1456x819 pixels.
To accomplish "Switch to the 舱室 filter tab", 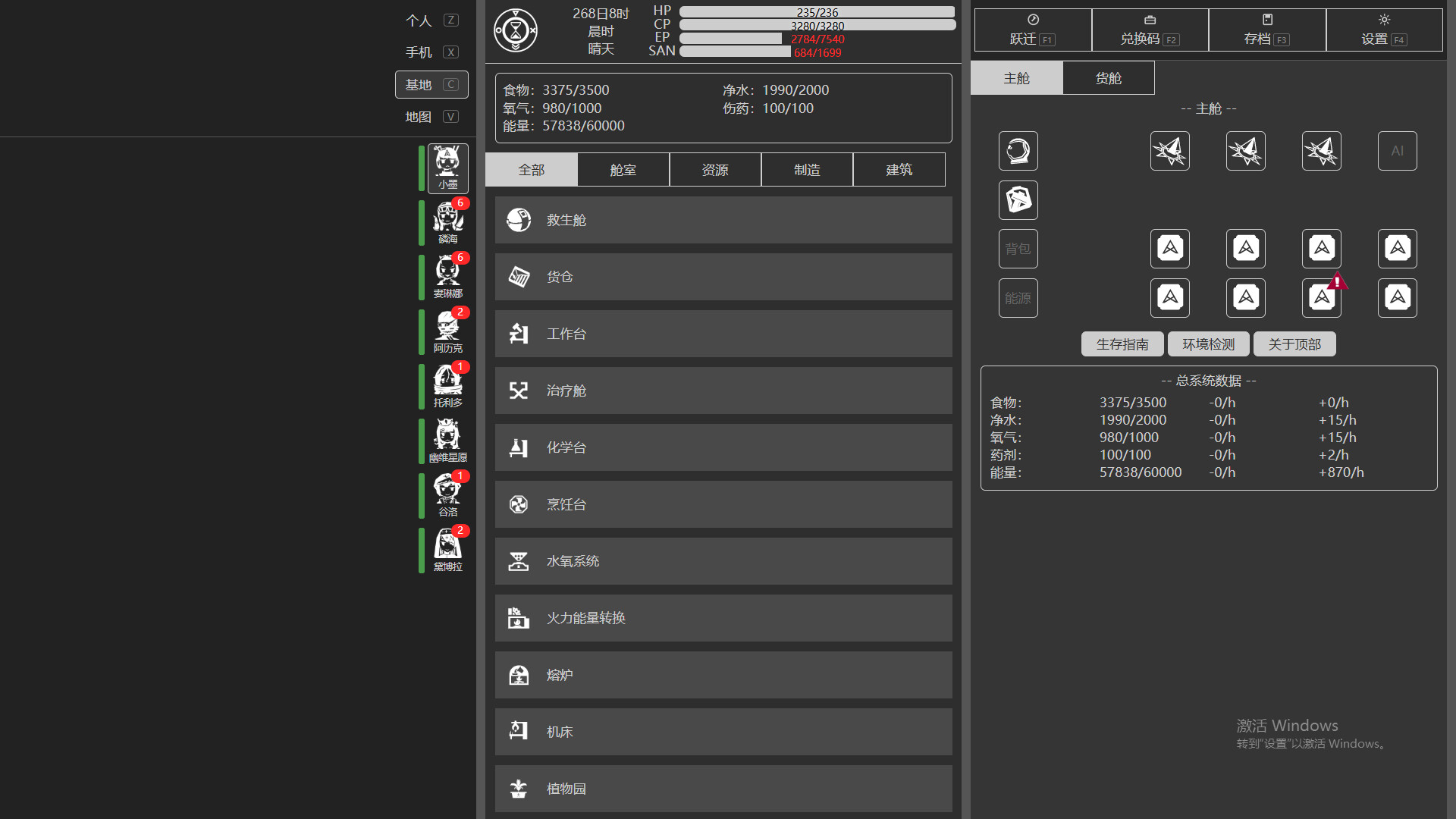I will 623,170.
